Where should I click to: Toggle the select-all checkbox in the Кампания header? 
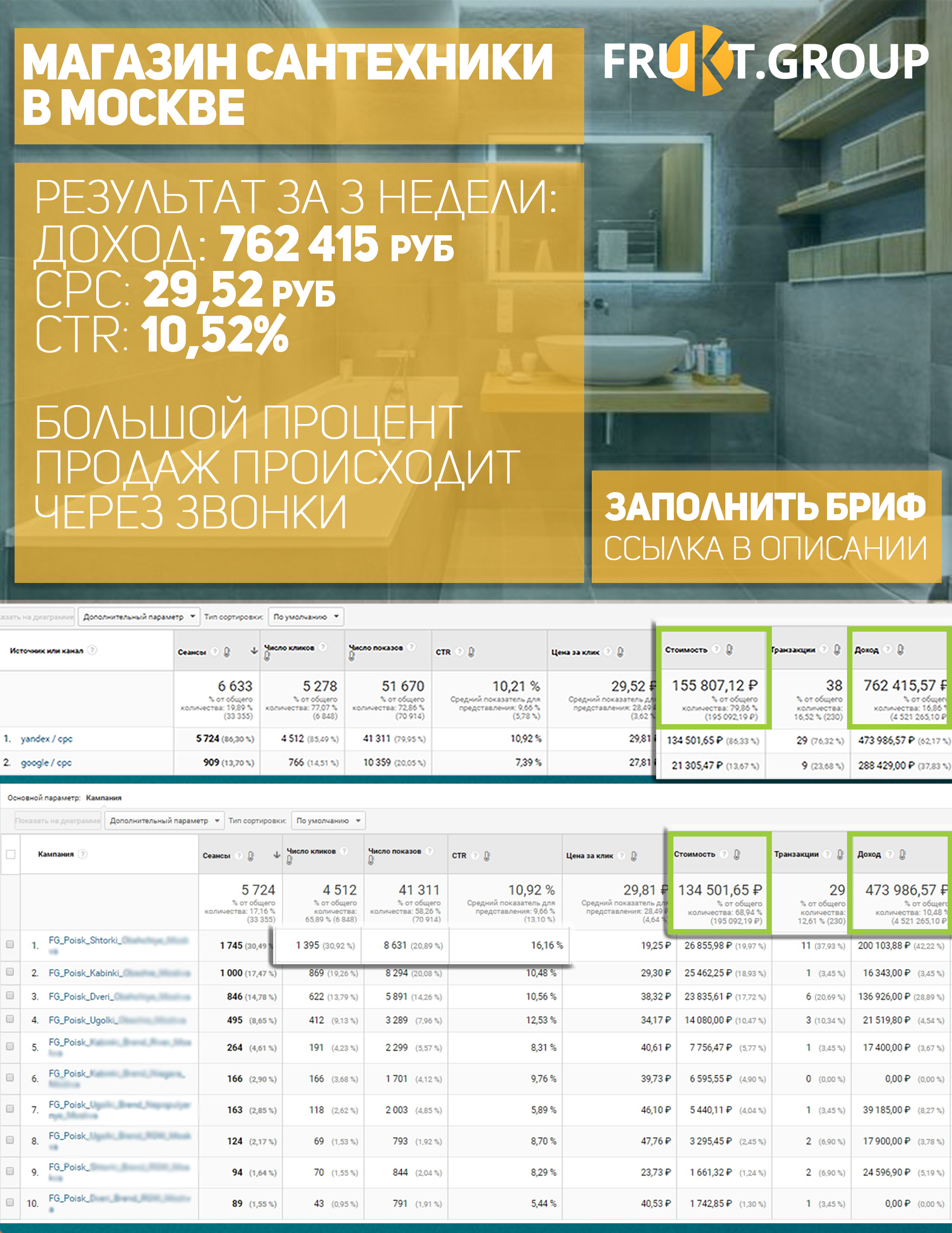[10, 854]
